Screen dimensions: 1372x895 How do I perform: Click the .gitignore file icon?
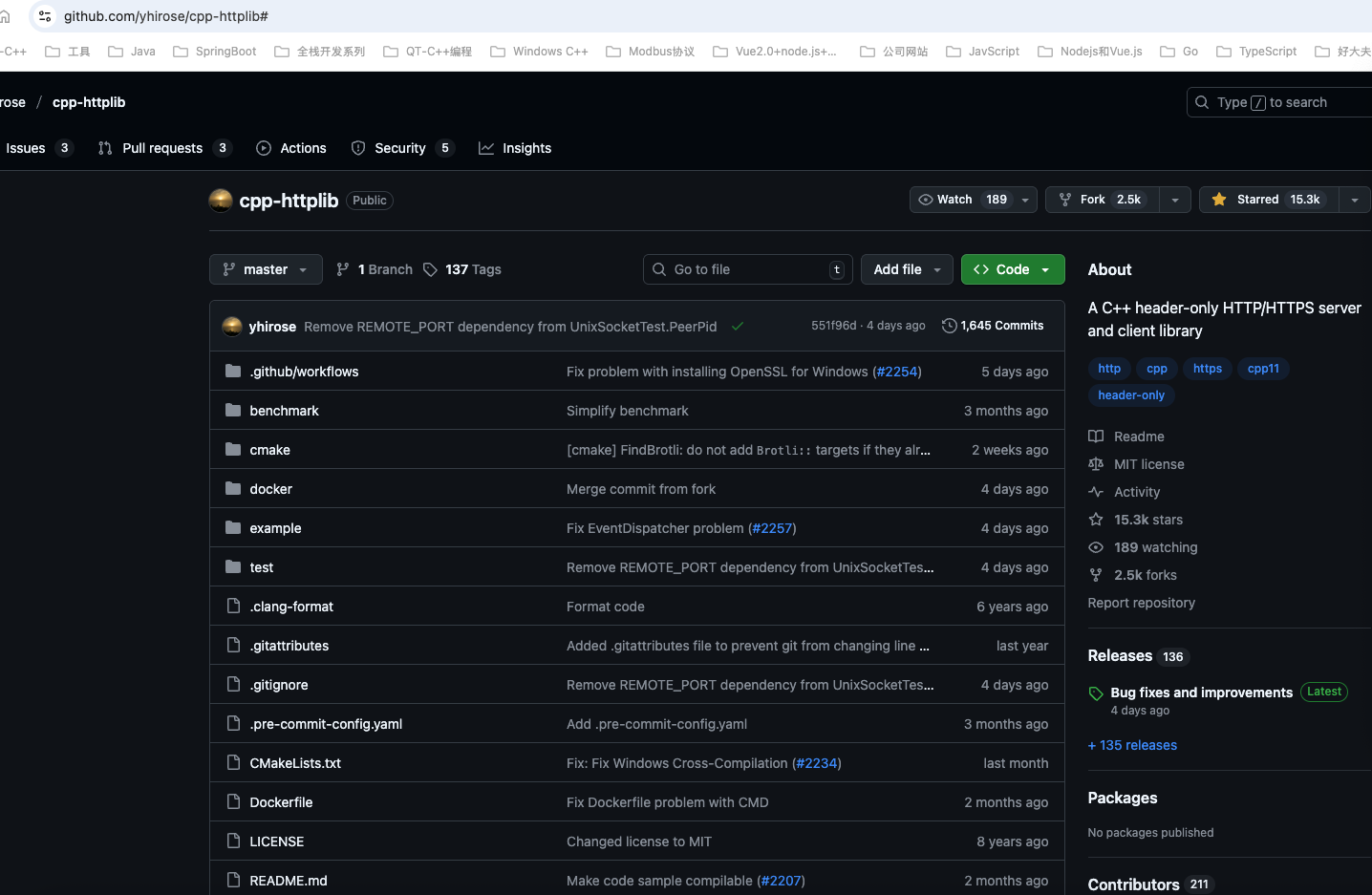[233, 684]
